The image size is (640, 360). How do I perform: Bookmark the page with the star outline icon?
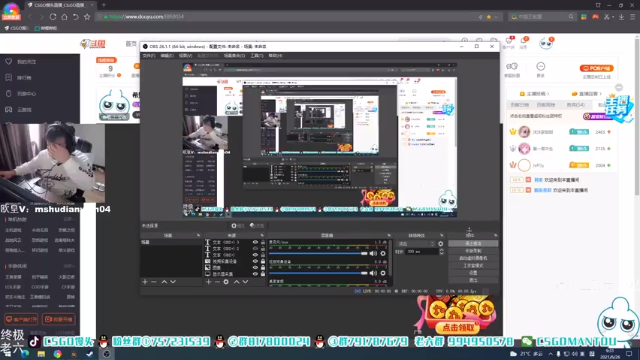pos(87,17)
